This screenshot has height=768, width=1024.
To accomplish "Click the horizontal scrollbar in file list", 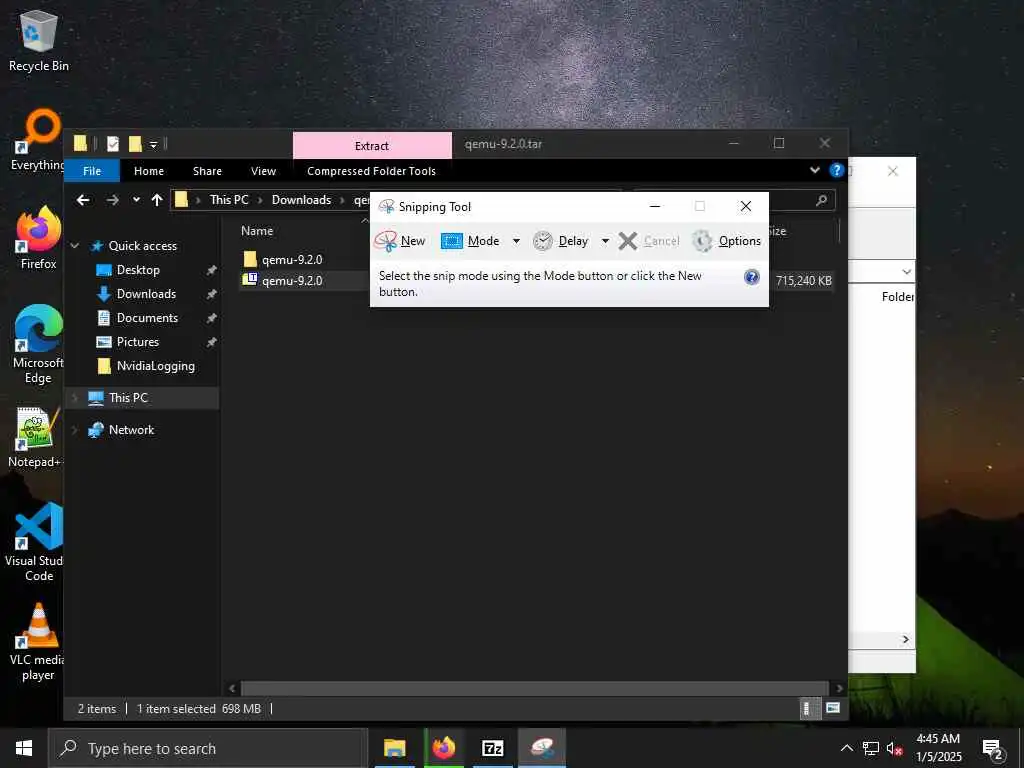I will click(535, 688).
